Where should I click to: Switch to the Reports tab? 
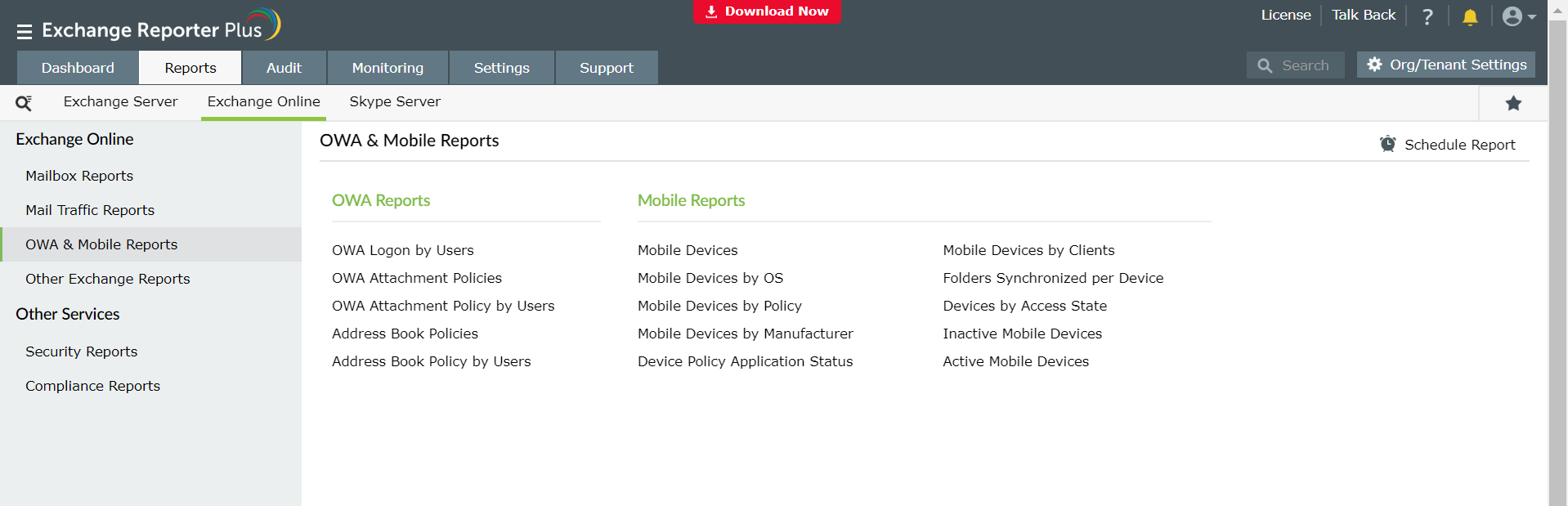pyautogui.click(x=190, y=68)
